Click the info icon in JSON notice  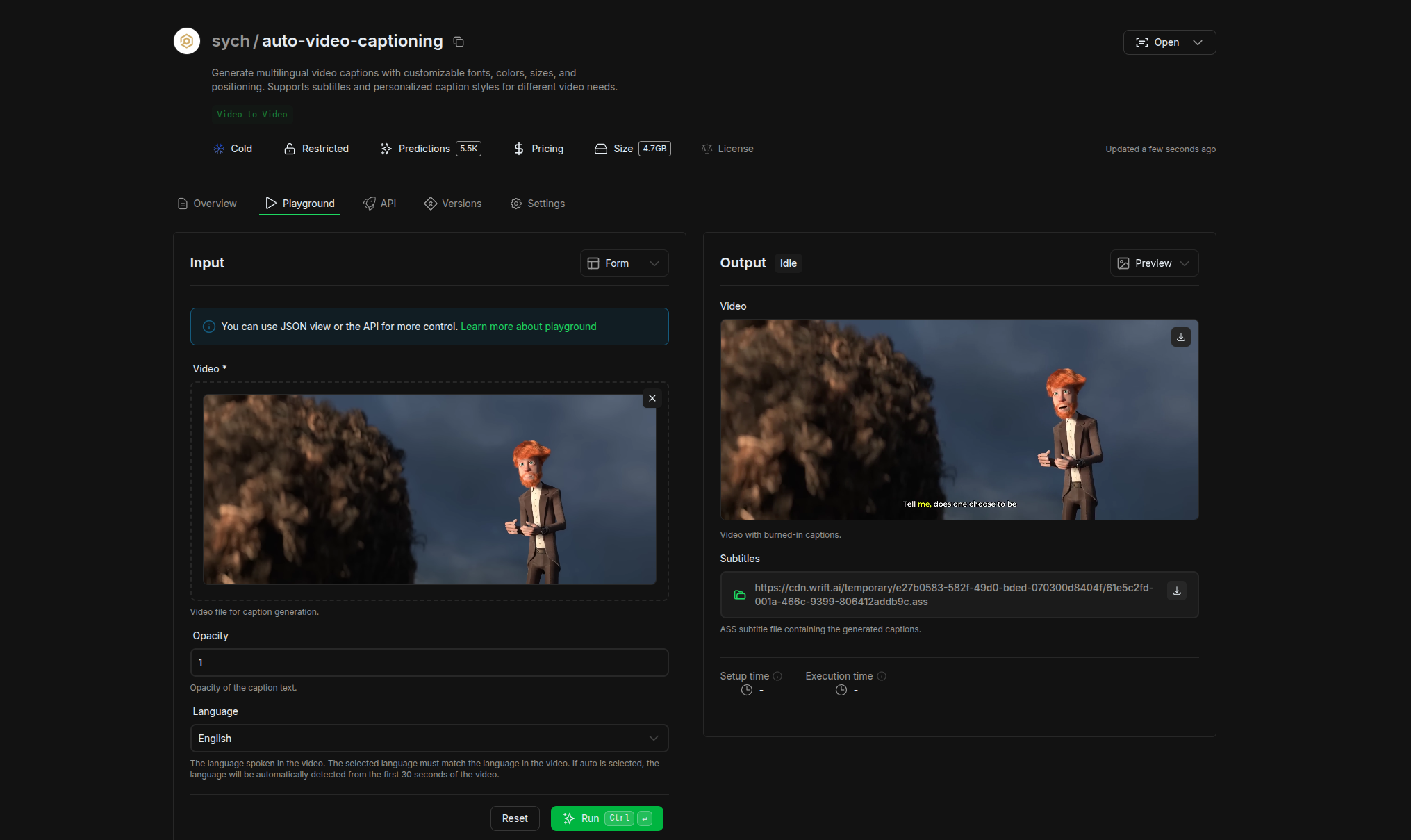click(x=208, y=327)
